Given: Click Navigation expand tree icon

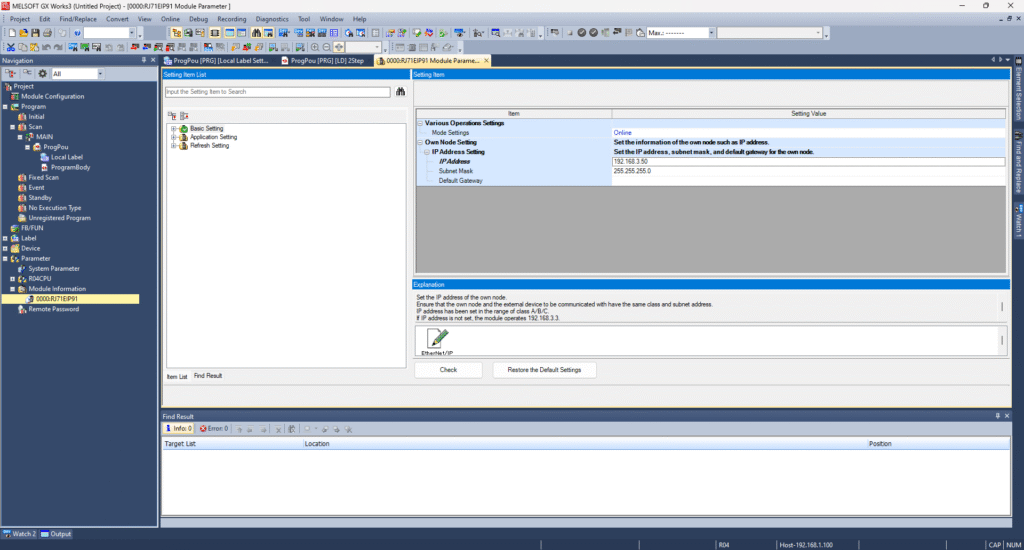Looking at the screenshot, I should pyautogui.click(x=11, y=74).
